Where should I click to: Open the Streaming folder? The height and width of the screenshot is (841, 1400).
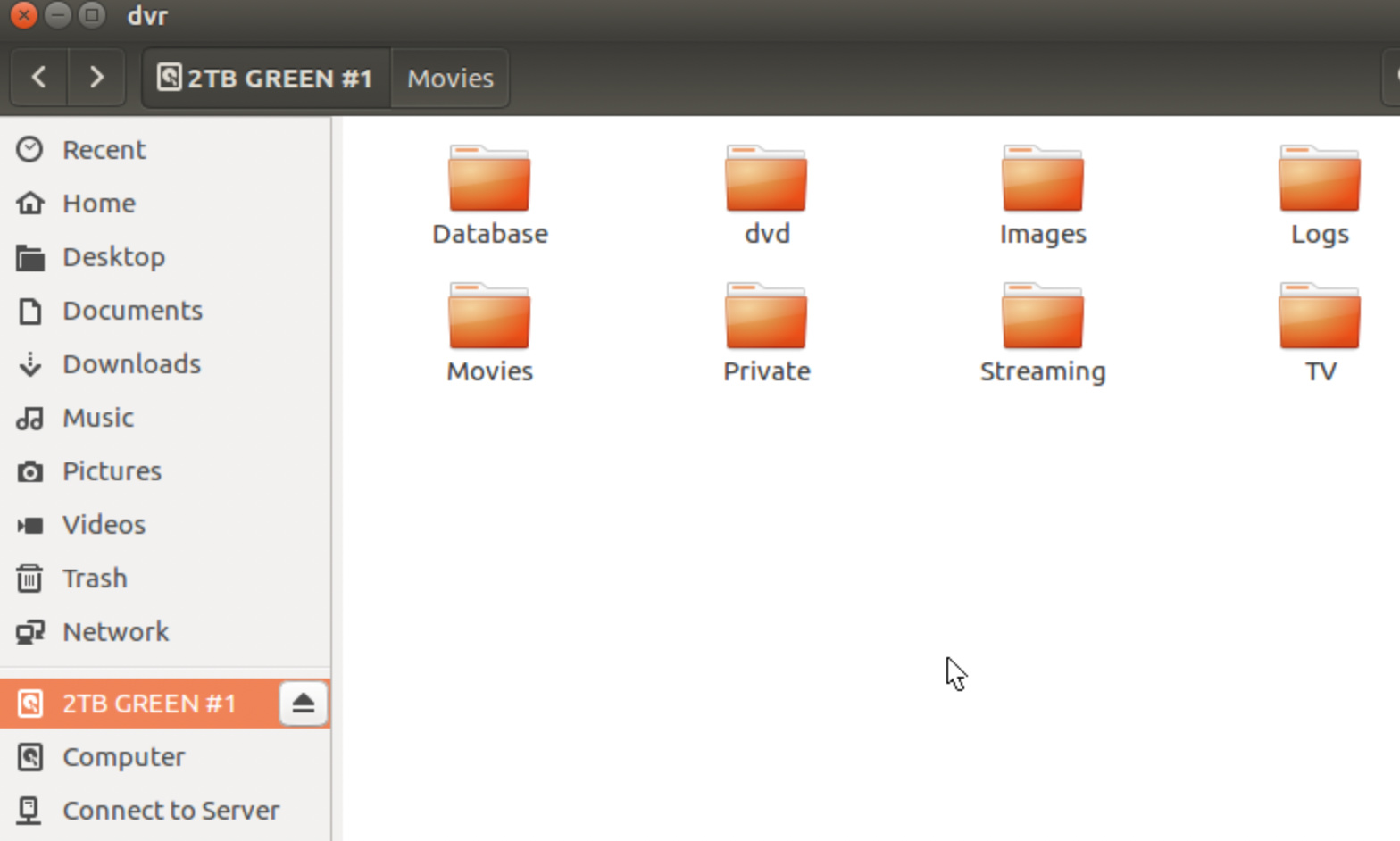pyautogui.click(x=1042, y=318)
